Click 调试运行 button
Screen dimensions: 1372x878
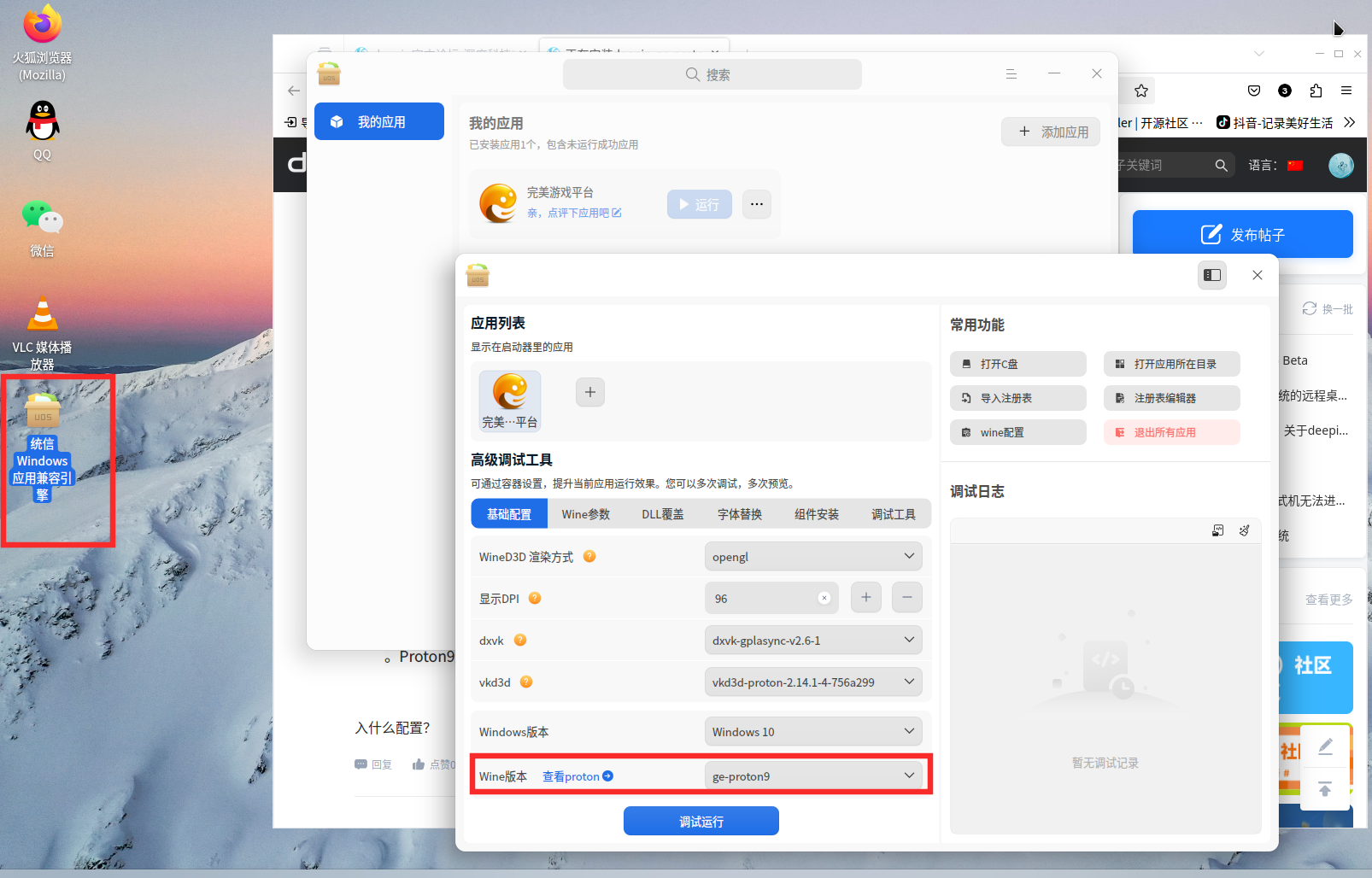click(701, 821)
